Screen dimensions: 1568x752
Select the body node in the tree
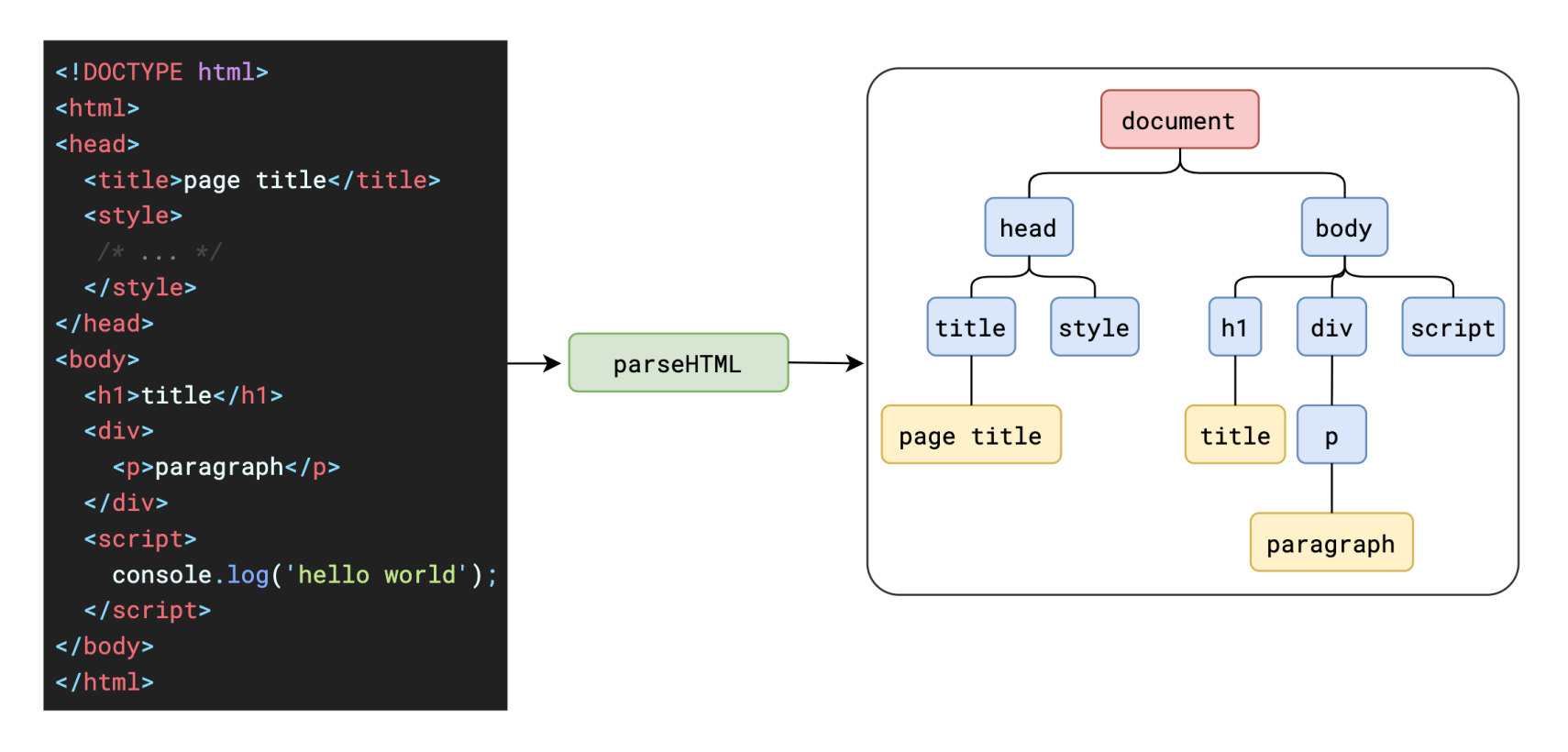(1344, 227)
